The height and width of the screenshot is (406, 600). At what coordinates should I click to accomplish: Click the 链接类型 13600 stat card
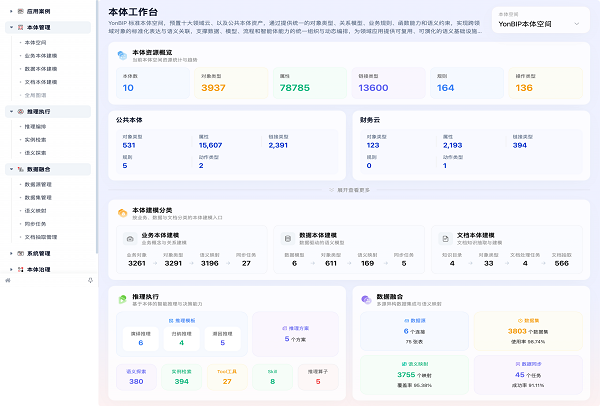point(388,83)
